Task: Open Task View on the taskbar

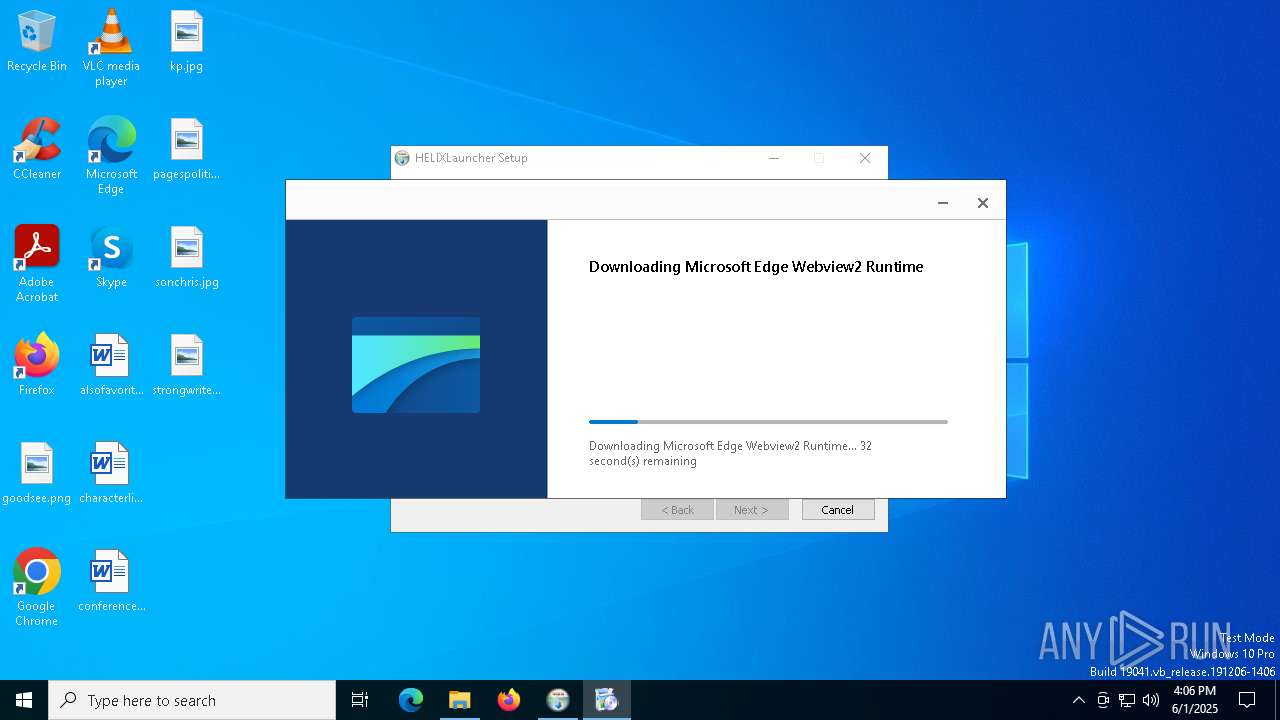Action: (x=360, y=700)
